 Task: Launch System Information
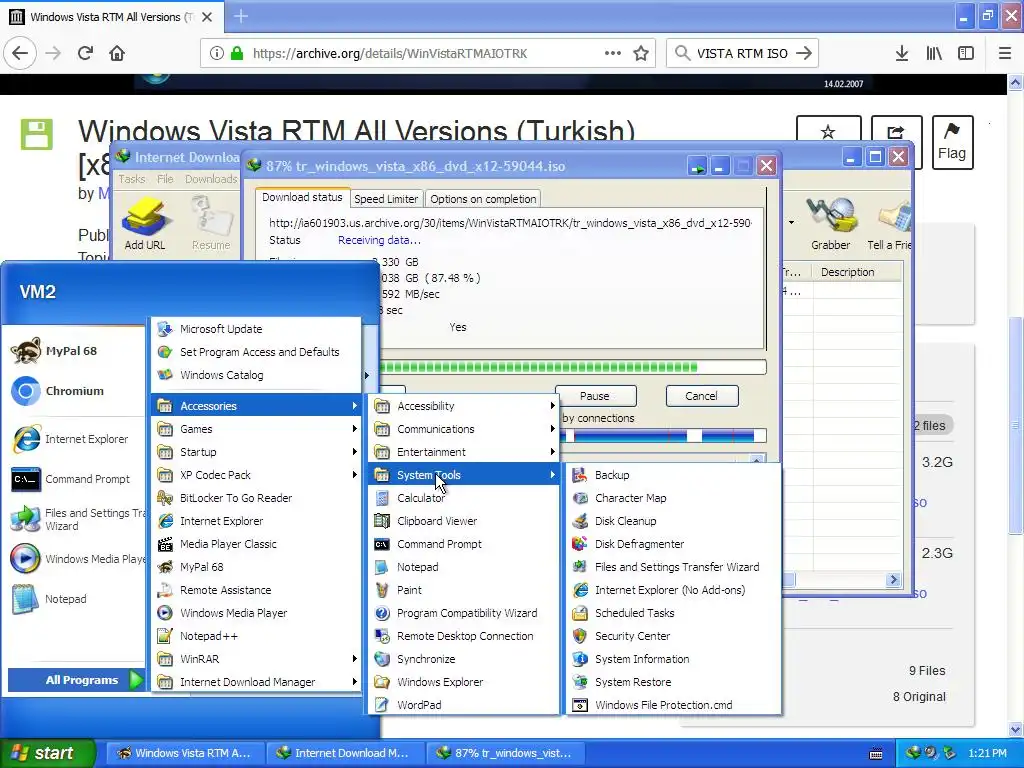click(673, 659)
